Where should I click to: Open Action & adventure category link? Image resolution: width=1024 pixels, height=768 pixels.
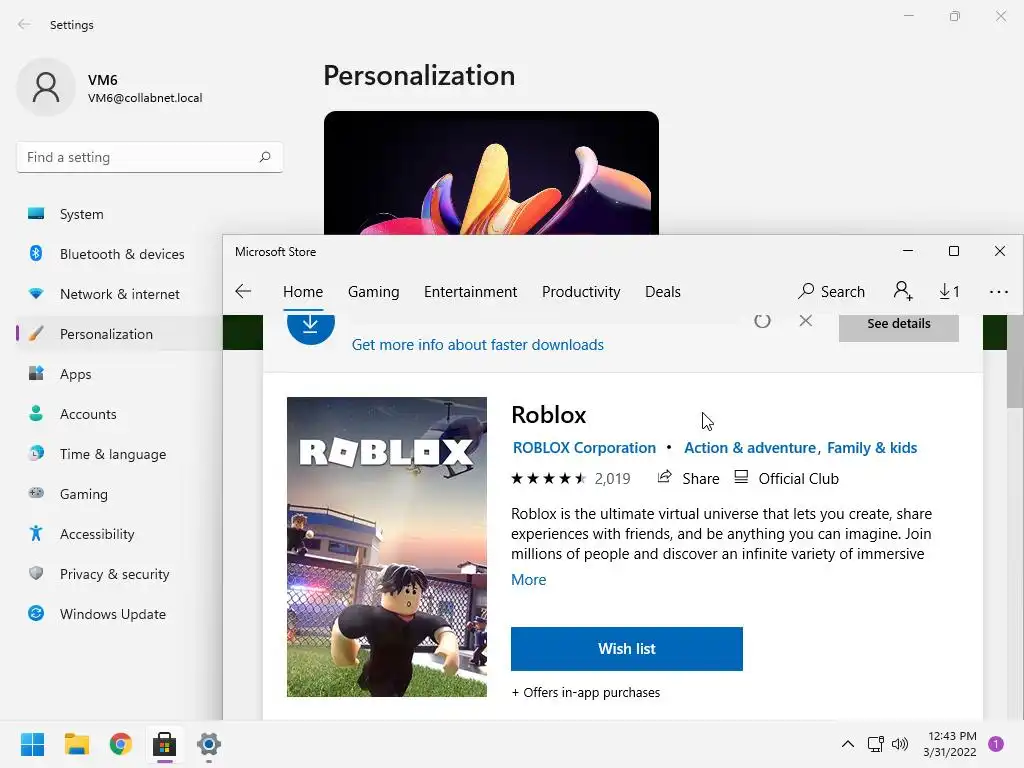[750, 448]
